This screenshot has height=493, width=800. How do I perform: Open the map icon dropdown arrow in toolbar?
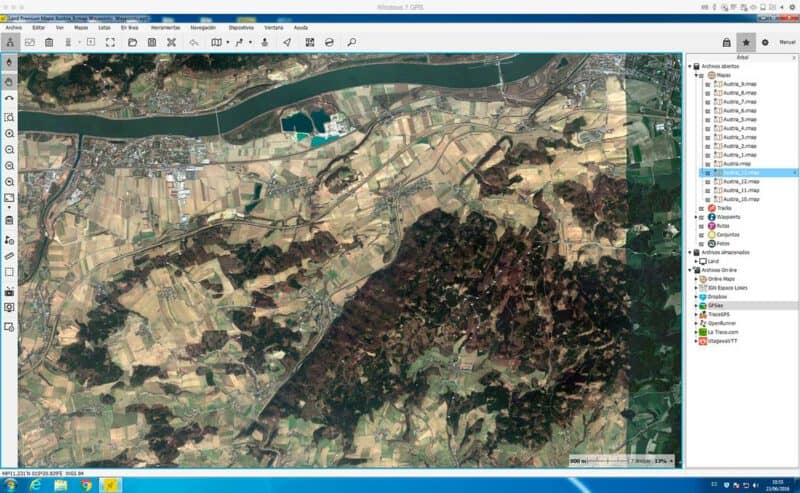coord(228,42)
